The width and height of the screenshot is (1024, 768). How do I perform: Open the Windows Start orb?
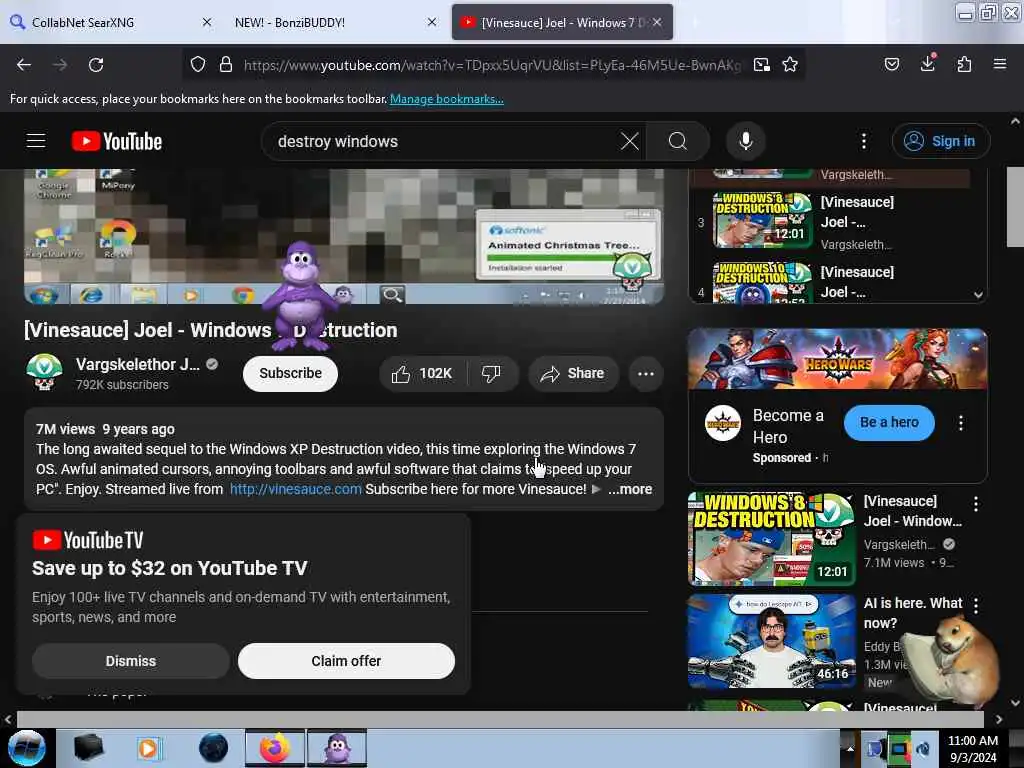click(27, 748)
